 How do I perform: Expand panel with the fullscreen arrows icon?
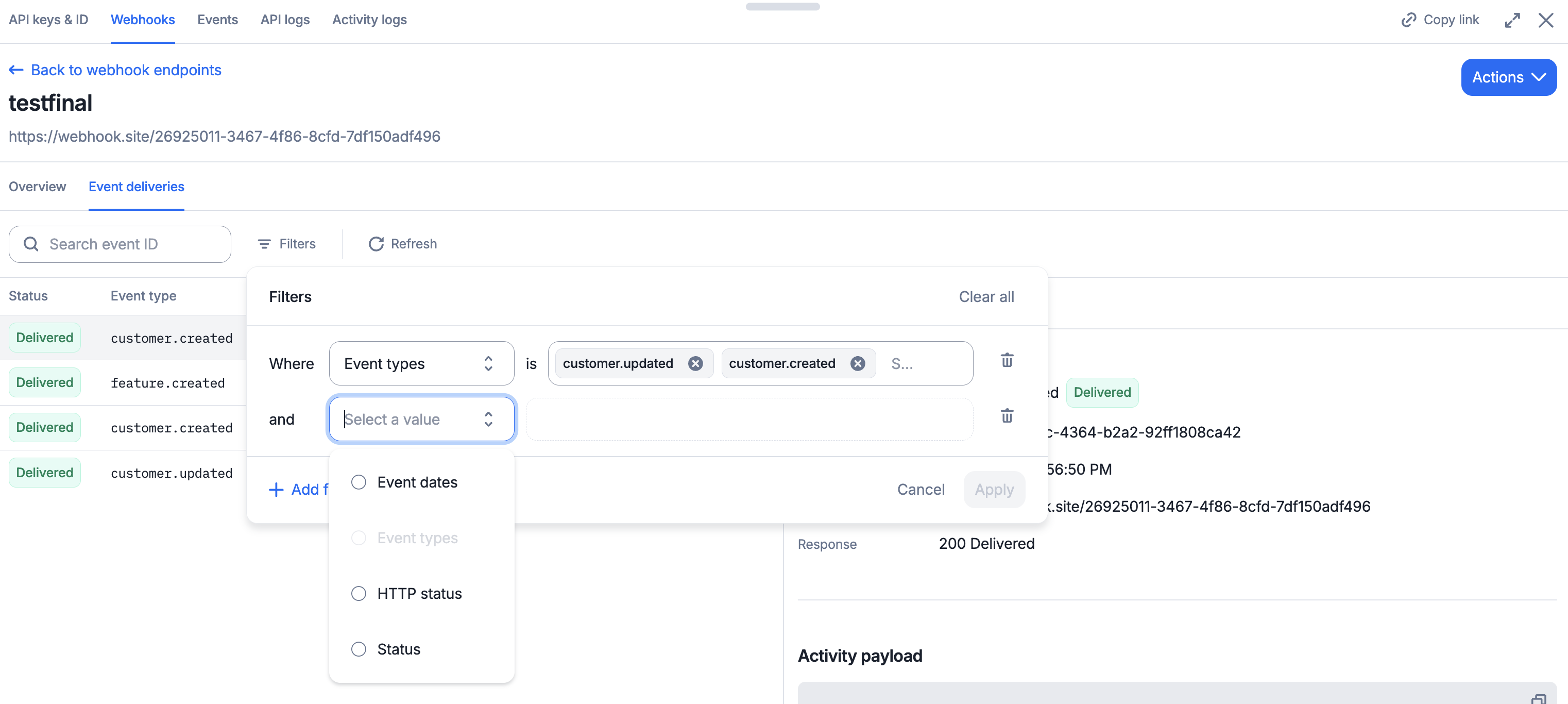point(1512,20)
